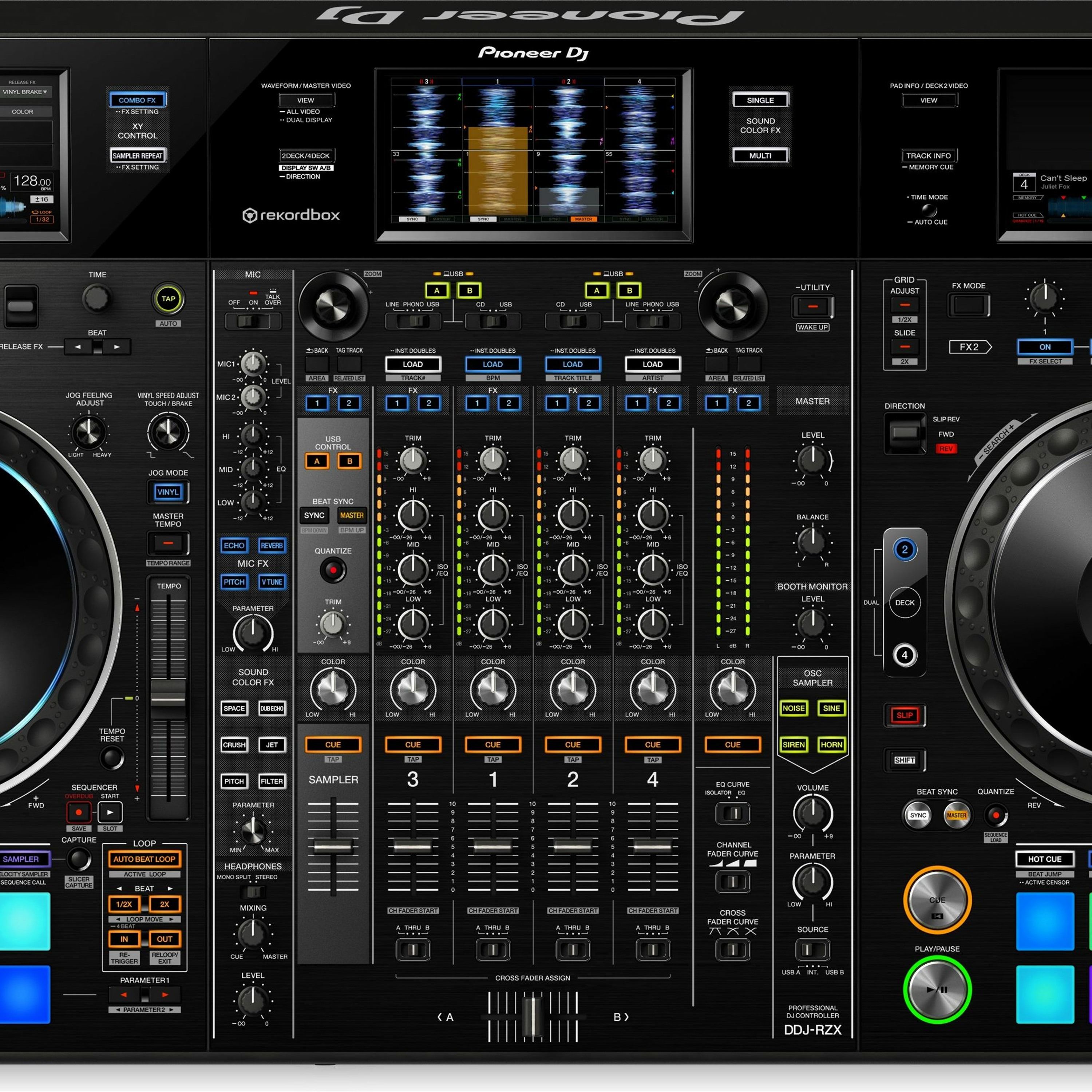Select deck 2 with the blue button
This screenshot has height=1092, width=1092.
click(x=904, y=549)
